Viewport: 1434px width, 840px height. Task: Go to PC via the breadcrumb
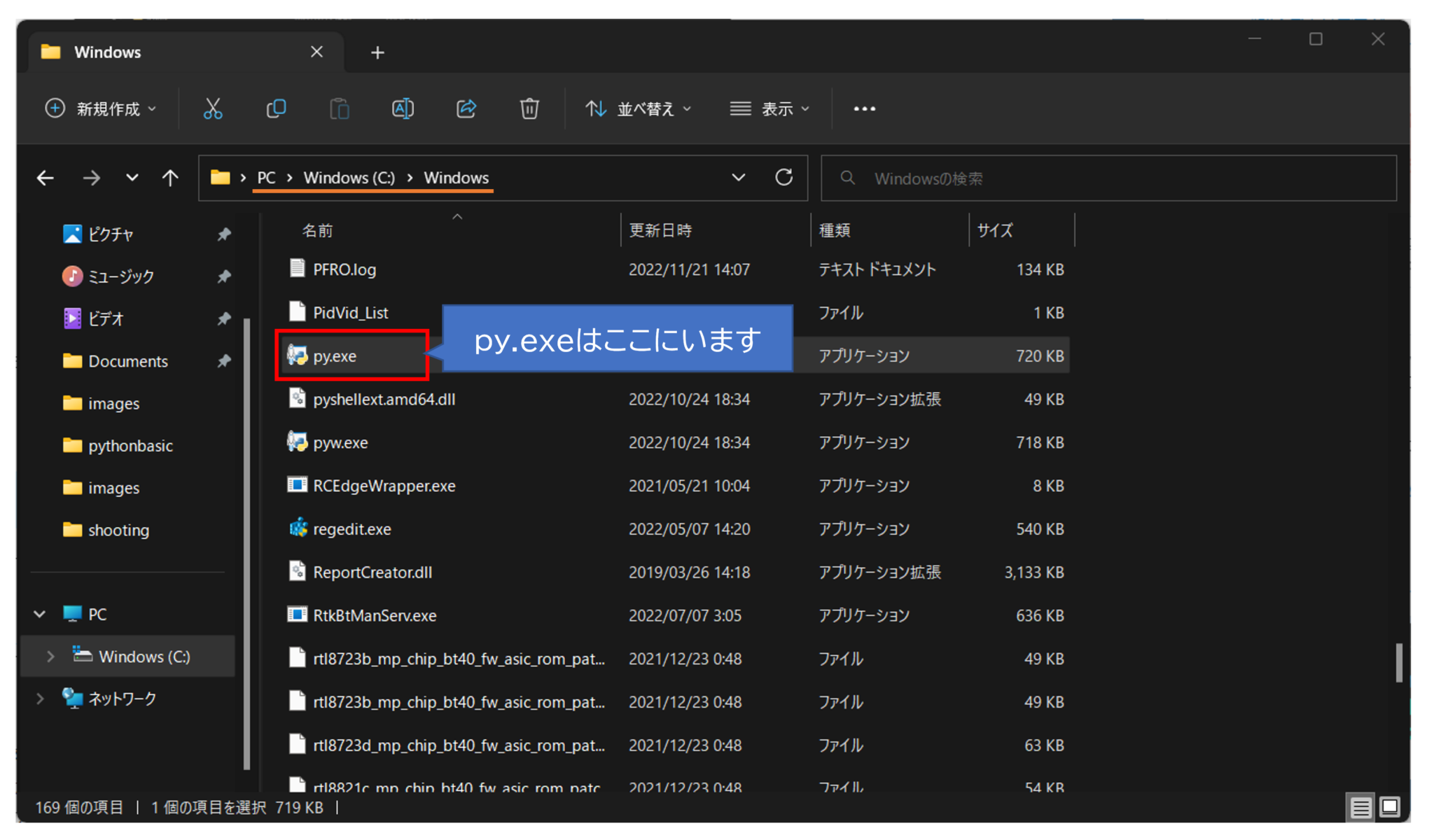coord(265,177)
